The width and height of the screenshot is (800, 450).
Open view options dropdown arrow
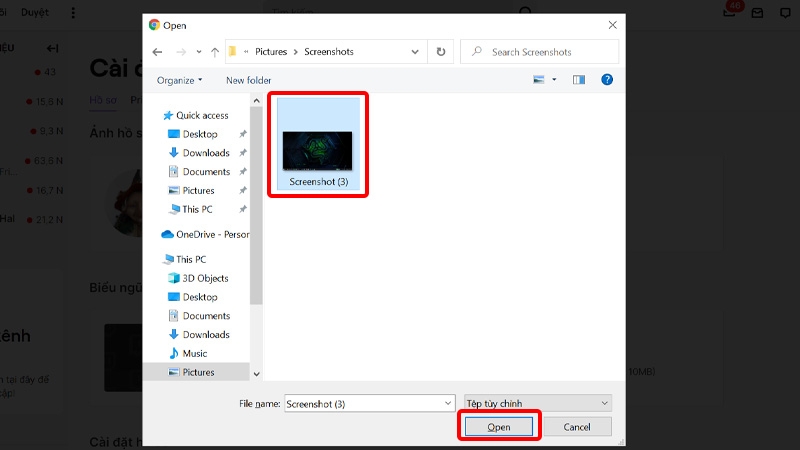click(x=554, y=80)
